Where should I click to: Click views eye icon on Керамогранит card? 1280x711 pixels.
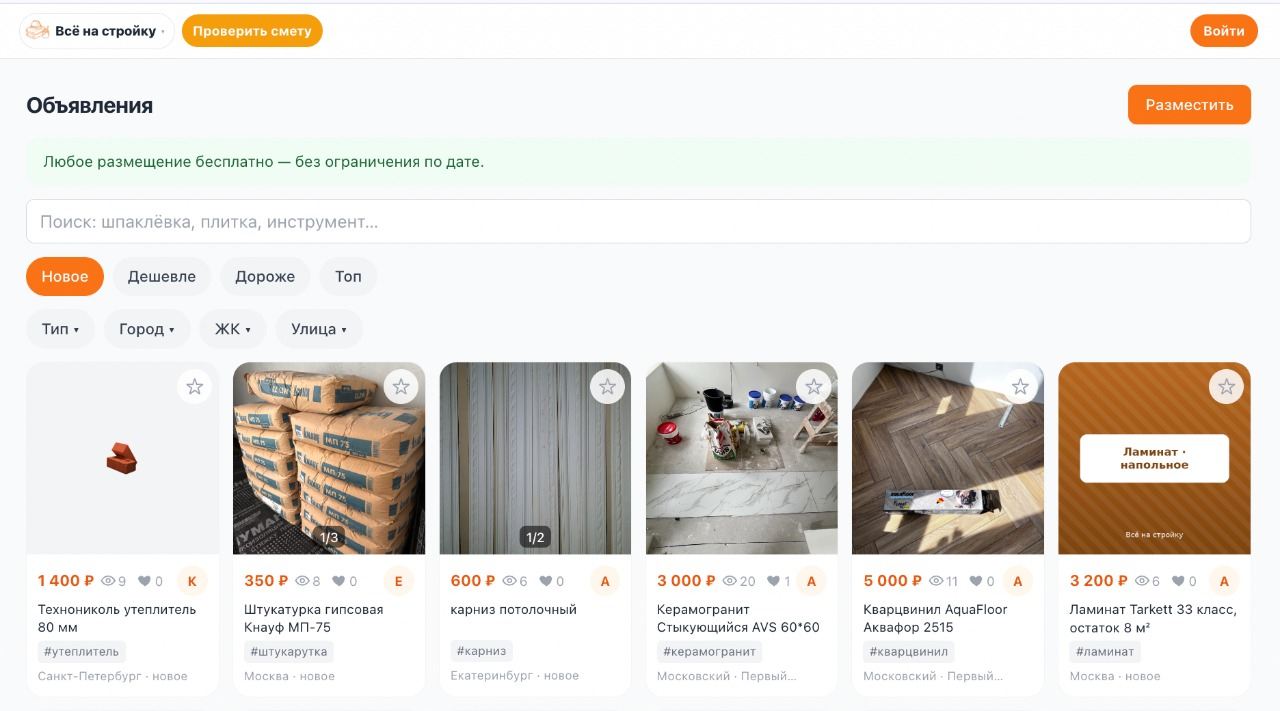730,581
